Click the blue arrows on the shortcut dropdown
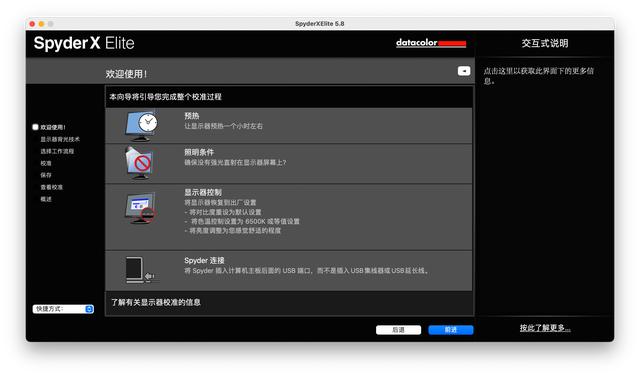 pos(89,309)
